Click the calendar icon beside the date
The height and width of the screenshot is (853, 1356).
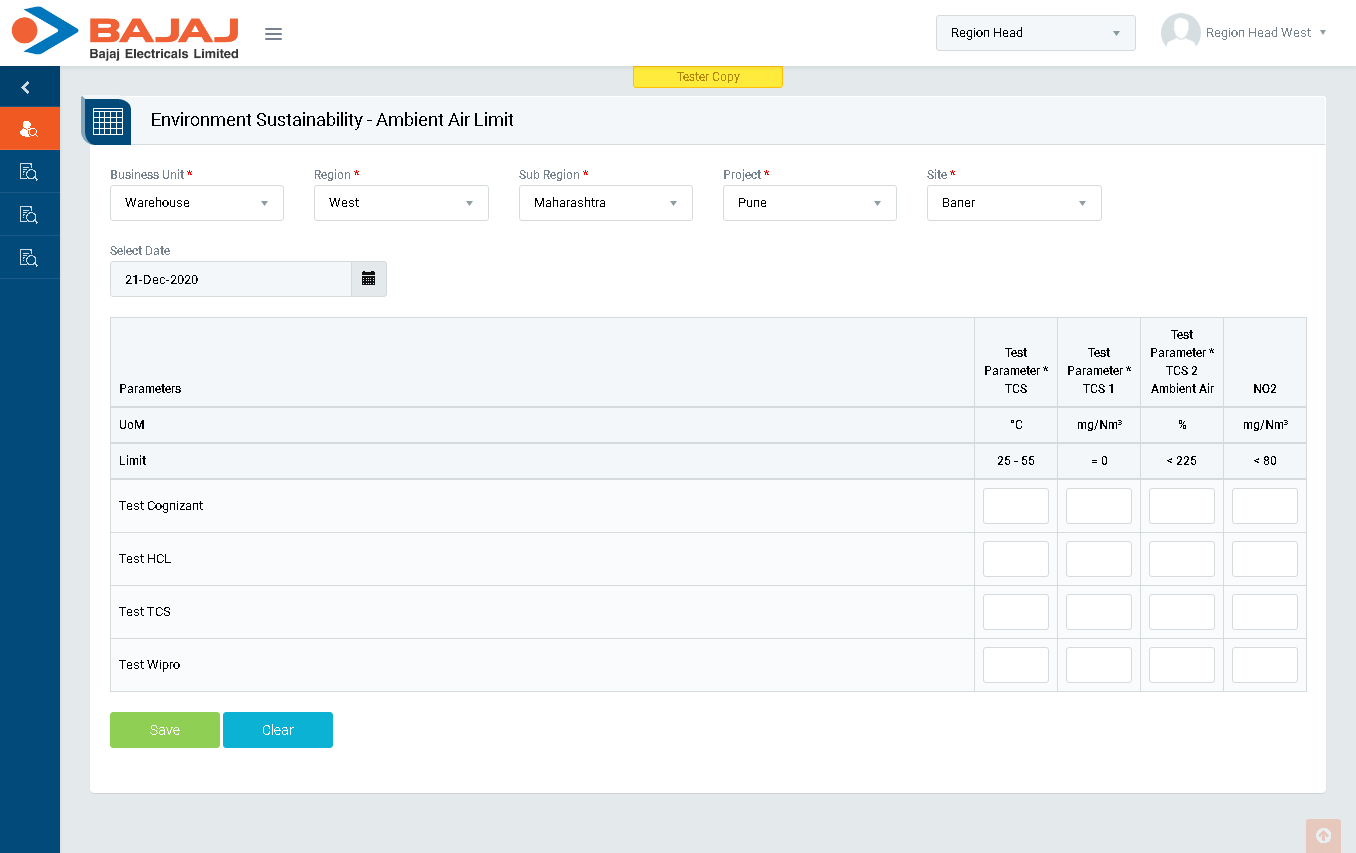click(368, 279)
